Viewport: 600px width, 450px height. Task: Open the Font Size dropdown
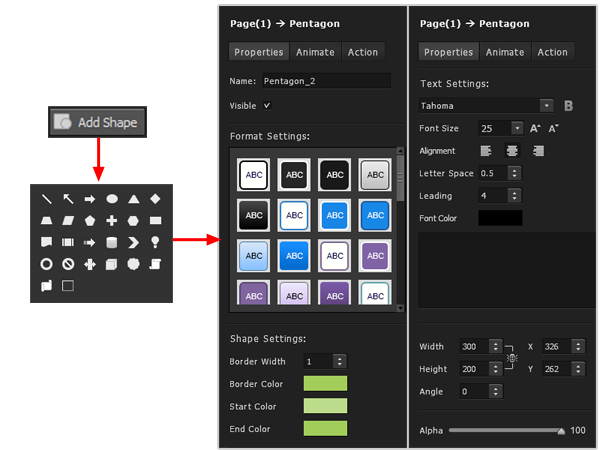click(x=516, y=128)
